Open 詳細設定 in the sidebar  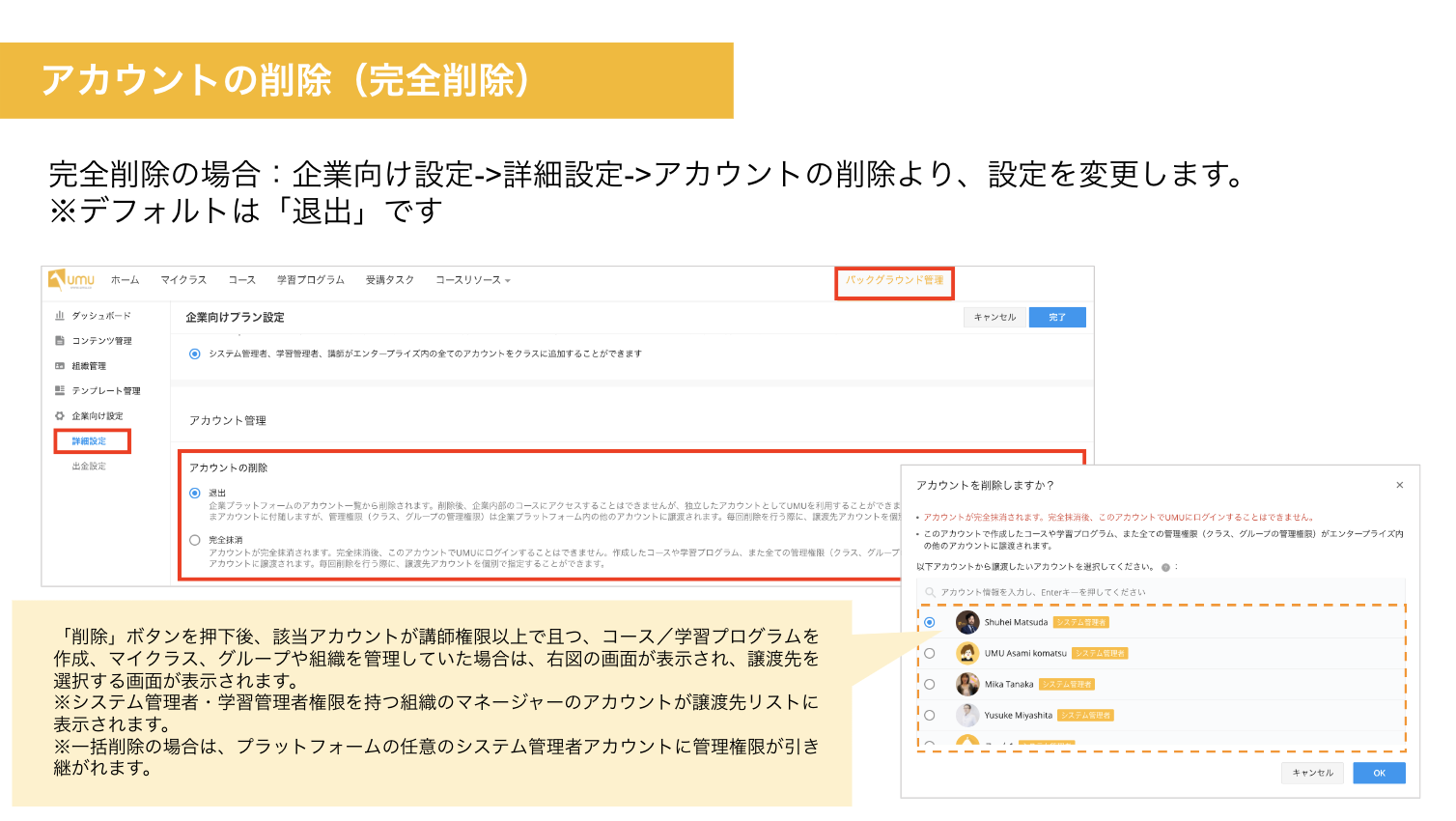(89, 441)
